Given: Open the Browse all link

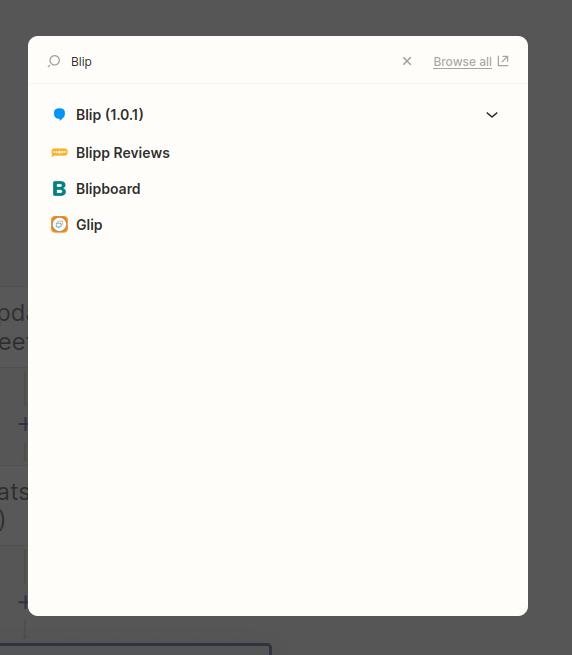Looking at the screenshot, I should [x=462, y=62].
